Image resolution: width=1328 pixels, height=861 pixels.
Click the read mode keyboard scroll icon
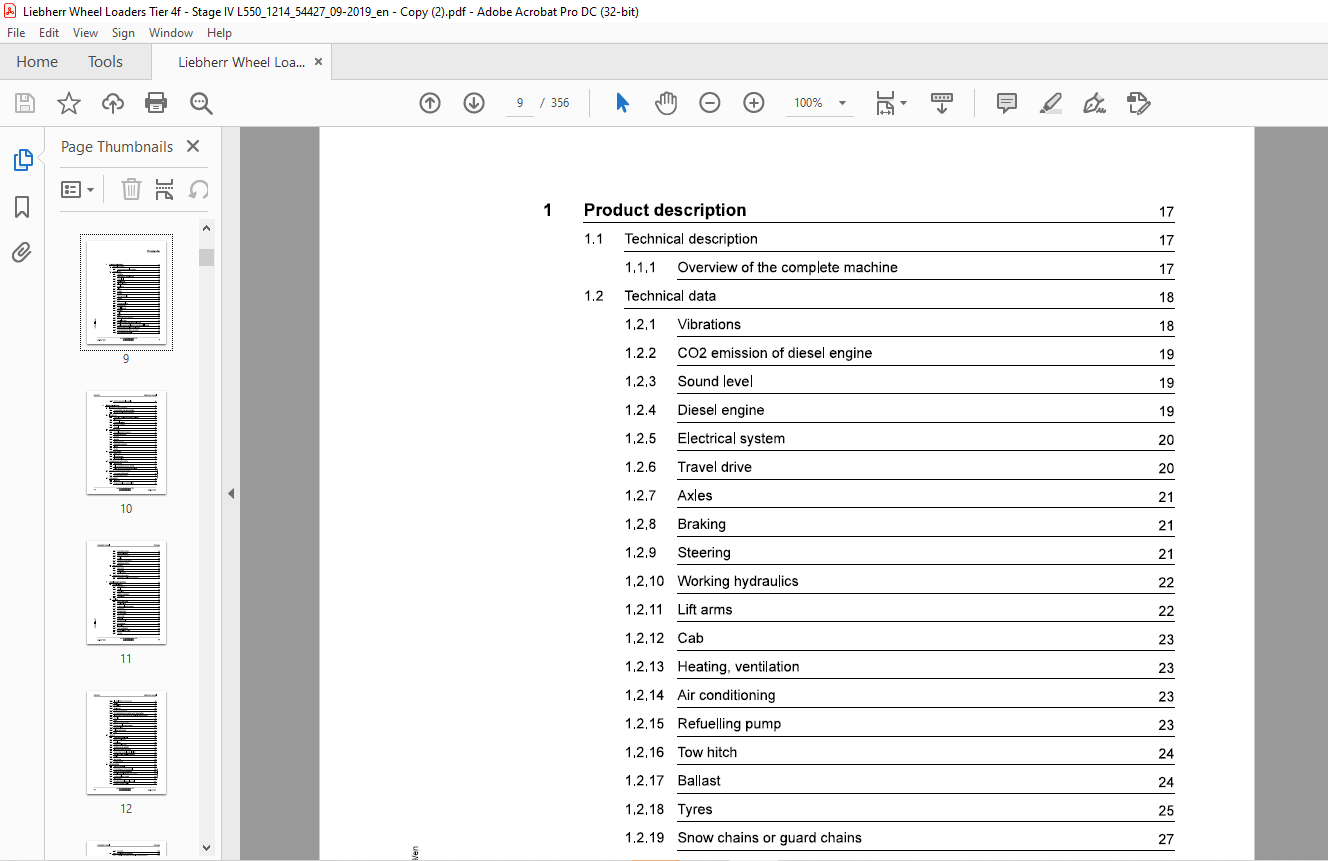point(942,103)
